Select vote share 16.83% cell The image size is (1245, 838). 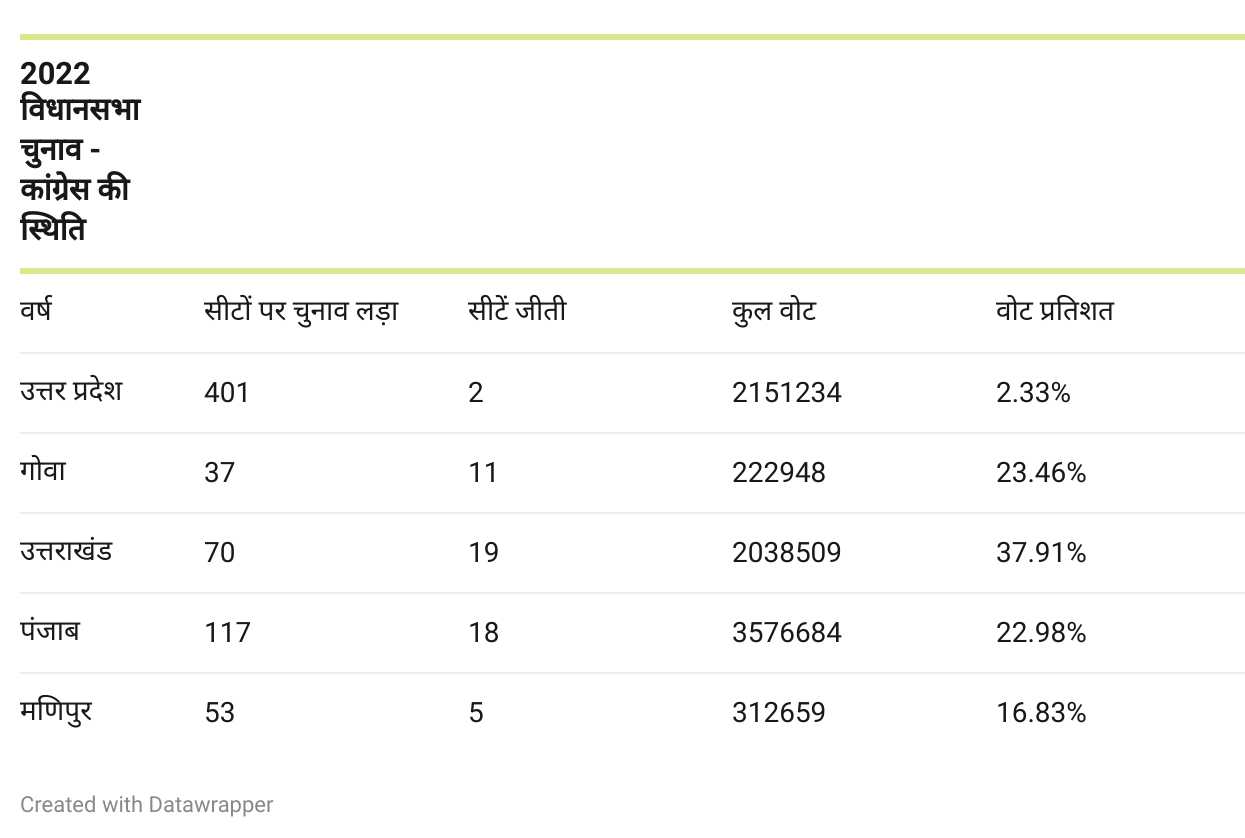(1041, 712)
